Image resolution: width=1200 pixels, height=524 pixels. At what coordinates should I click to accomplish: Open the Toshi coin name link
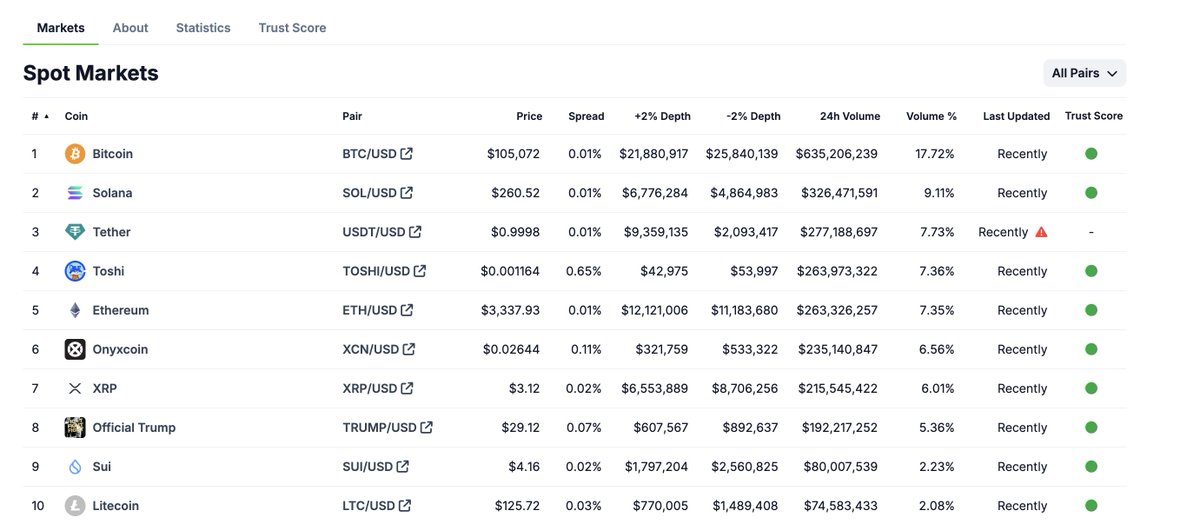pyautogui.click(x=108, y=271)
